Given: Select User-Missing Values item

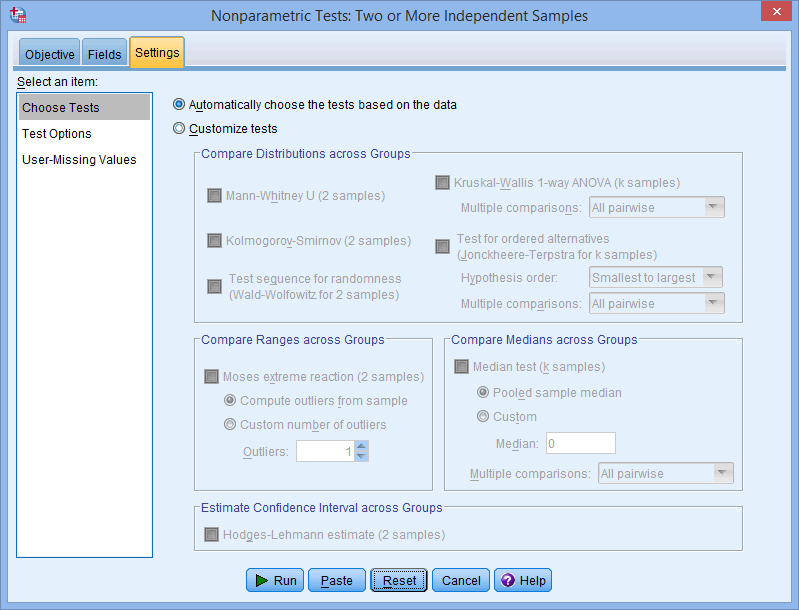Looking at the screenshot, I should (85, 160).
